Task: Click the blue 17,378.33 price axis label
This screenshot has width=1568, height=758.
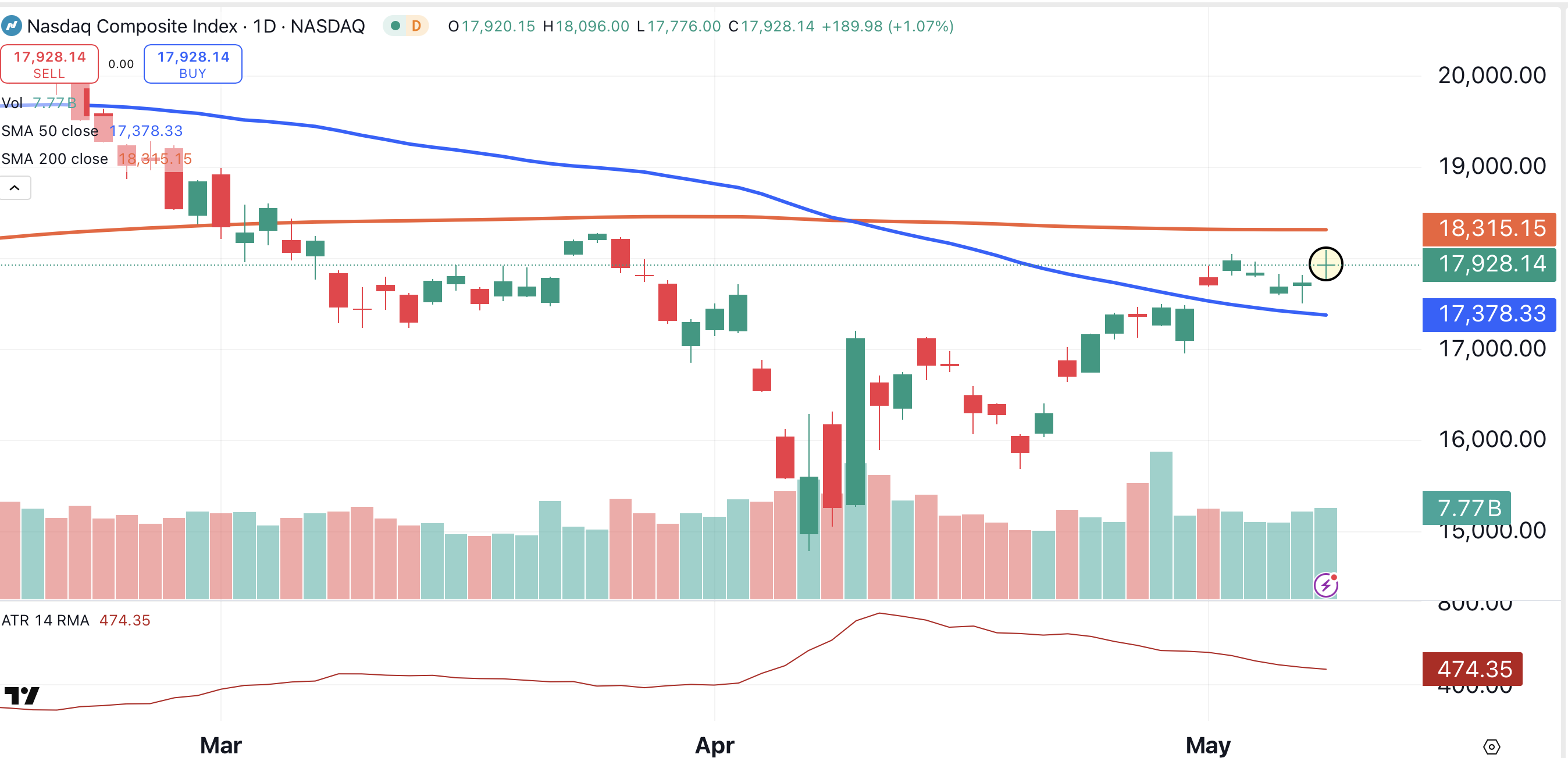Action: [x=1488, y=314]
